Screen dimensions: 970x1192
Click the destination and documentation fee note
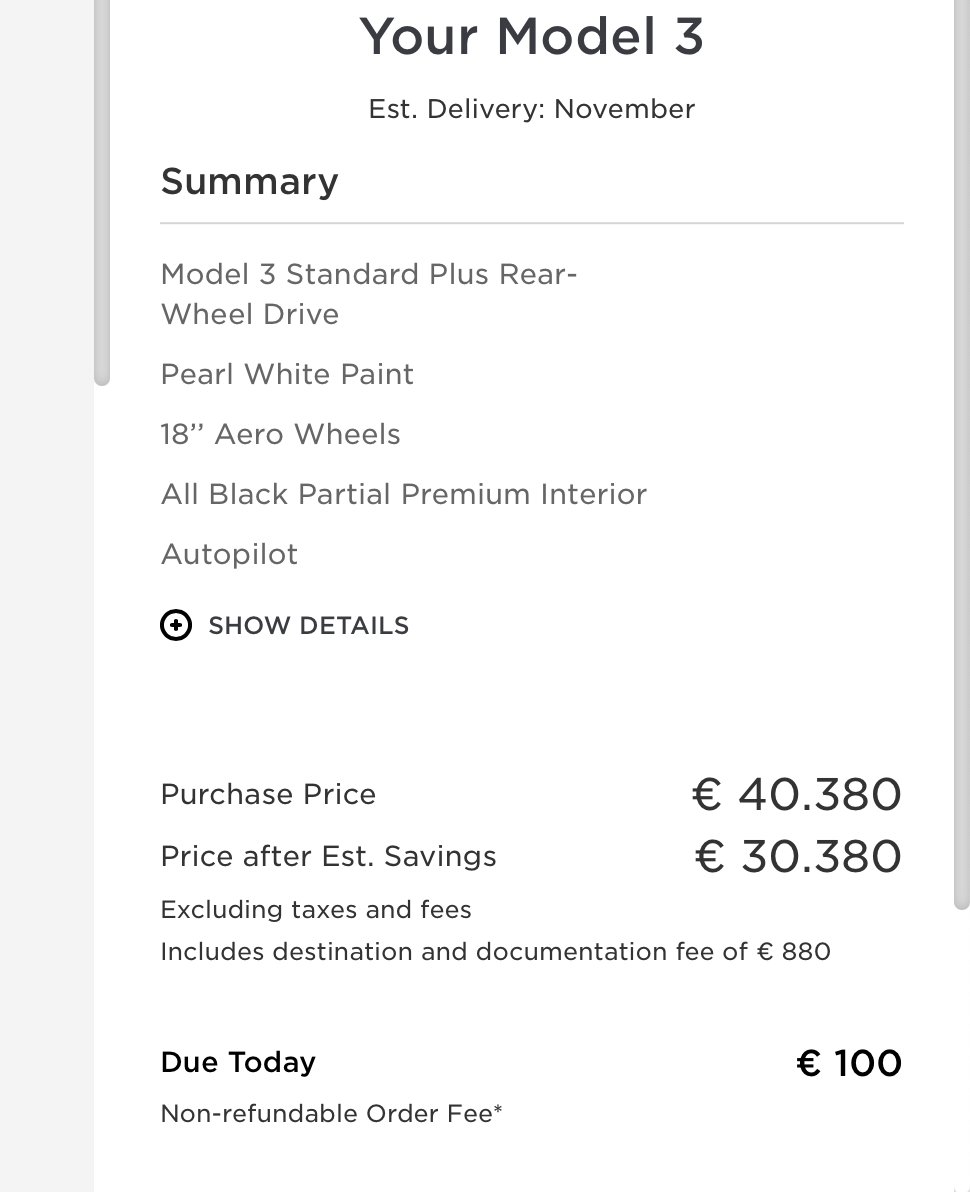495,951
